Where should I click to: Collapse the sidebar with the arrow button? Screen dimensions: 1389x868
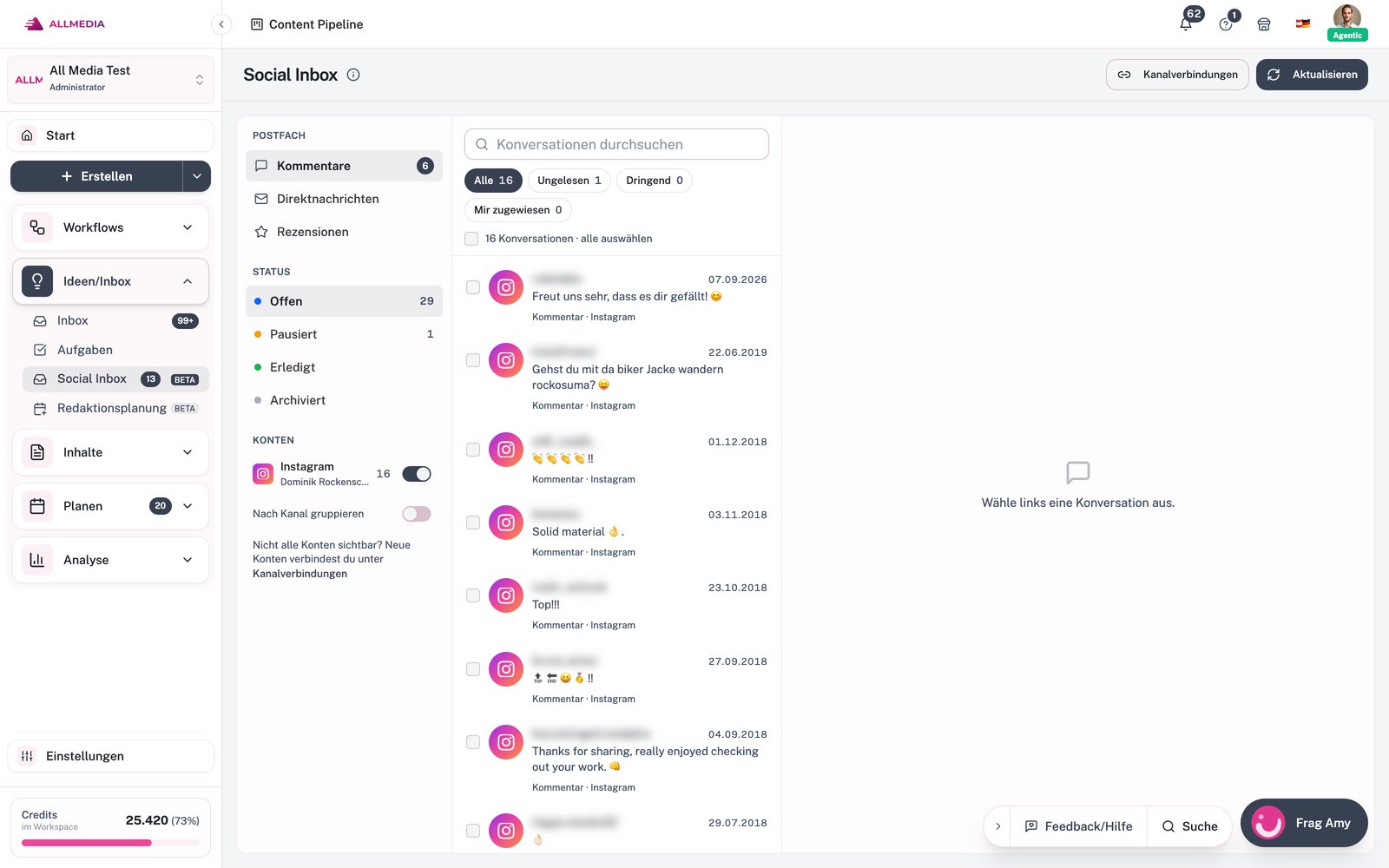click(221, 24)
